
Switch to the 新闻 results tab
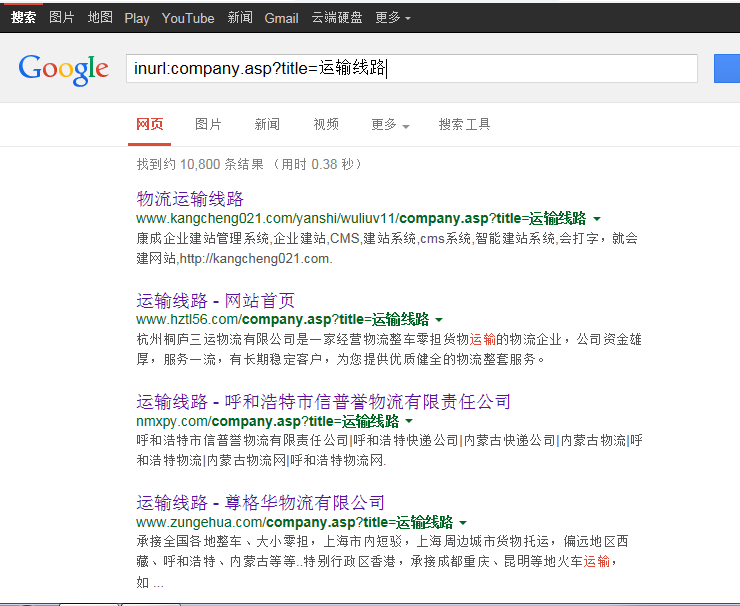[267, 125]
